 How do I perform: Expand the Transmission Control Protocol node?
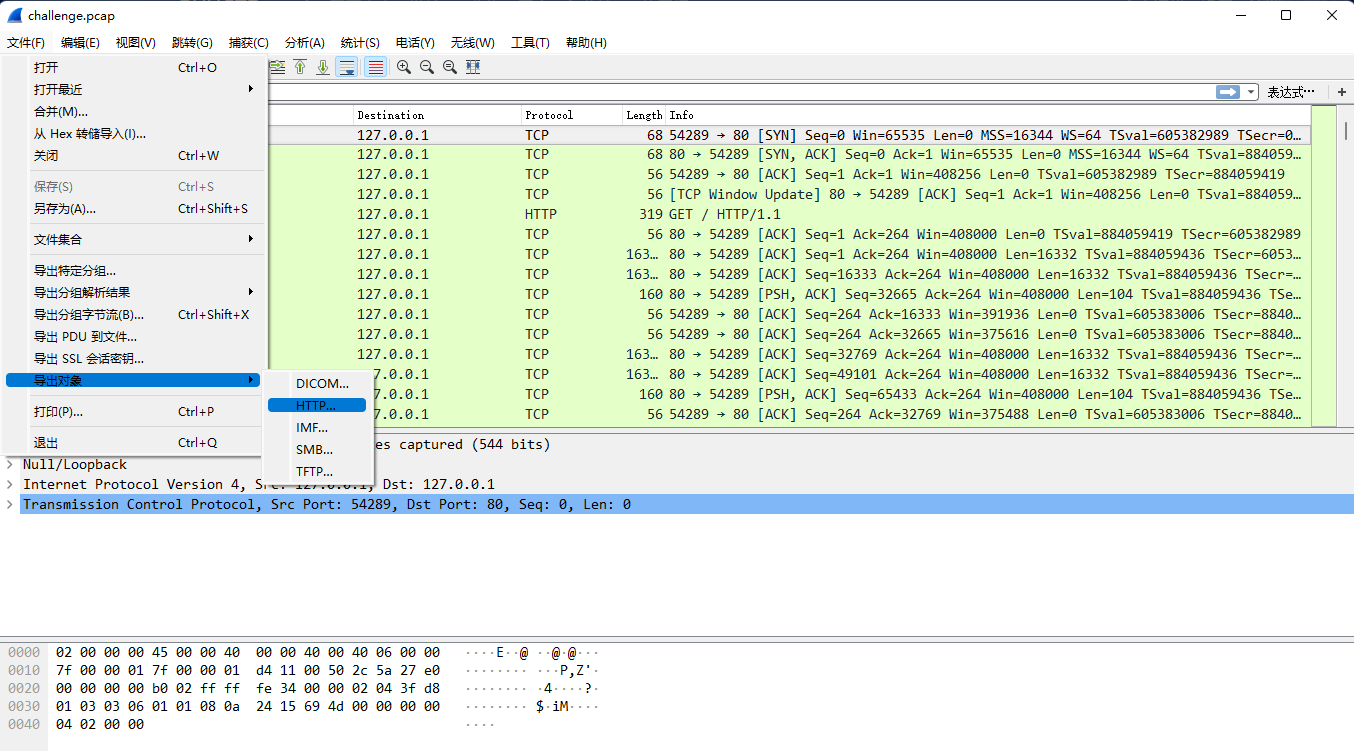(10, 504)
